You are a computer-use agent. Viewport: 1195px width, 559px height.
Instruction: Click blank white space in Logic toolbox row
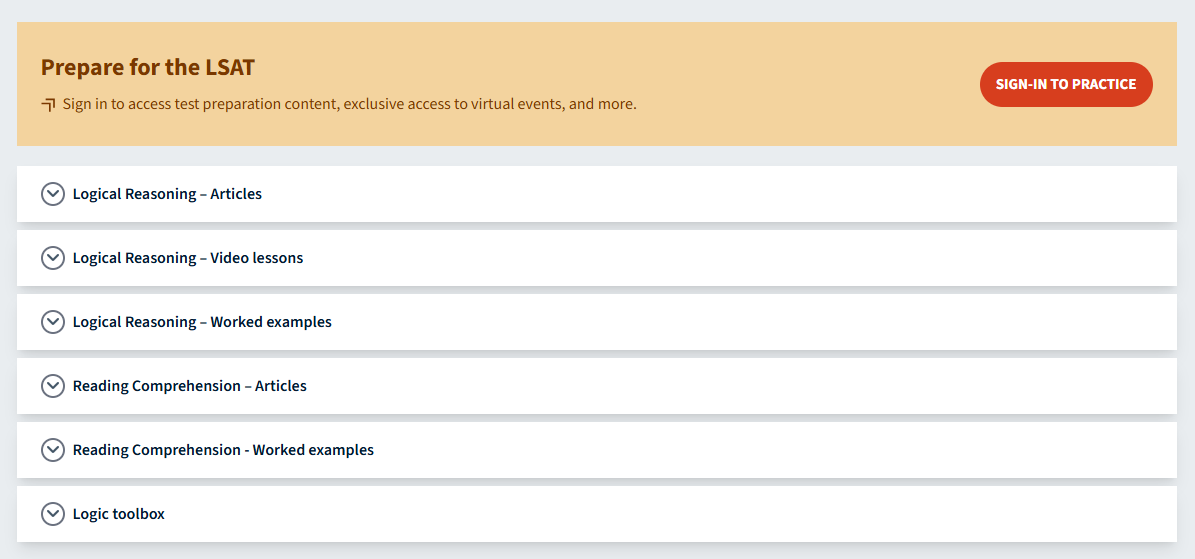tap(700, 514)
